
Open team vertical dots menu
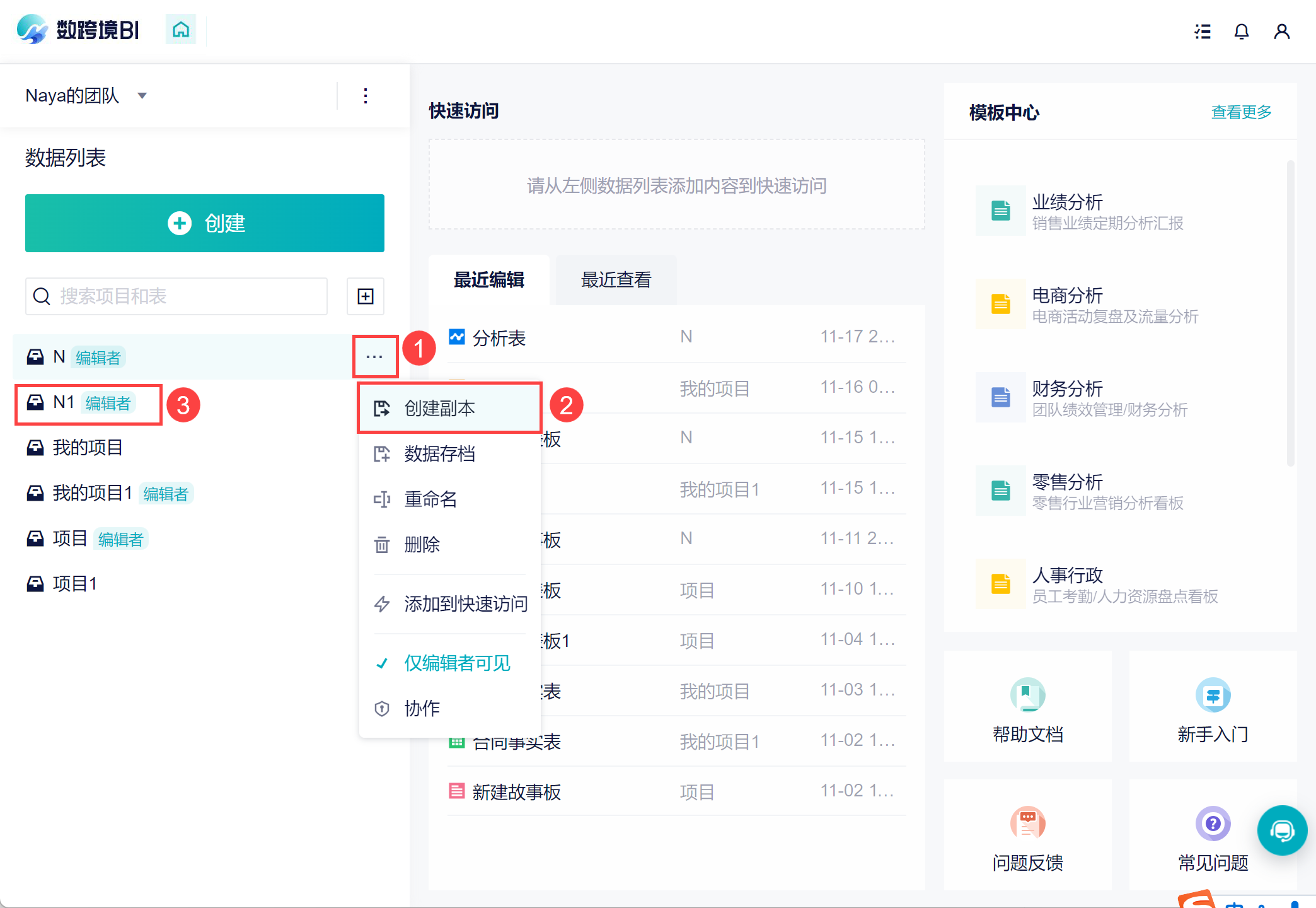366,96
